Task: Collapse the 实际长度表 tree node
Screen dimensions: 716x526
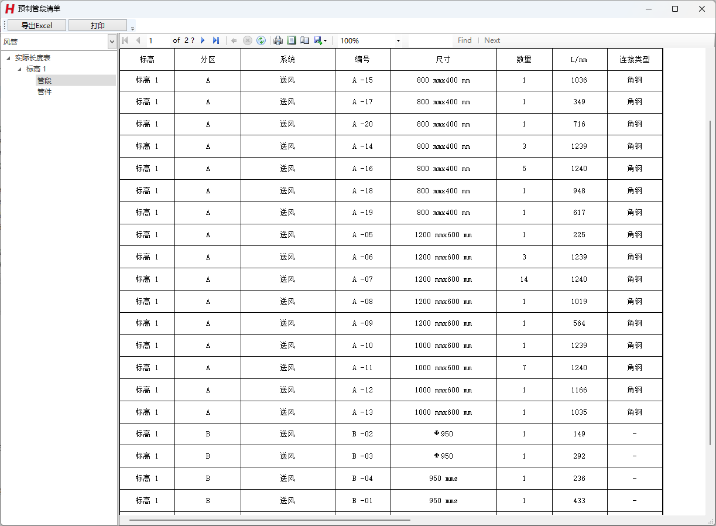Action: tap(8, 58)
